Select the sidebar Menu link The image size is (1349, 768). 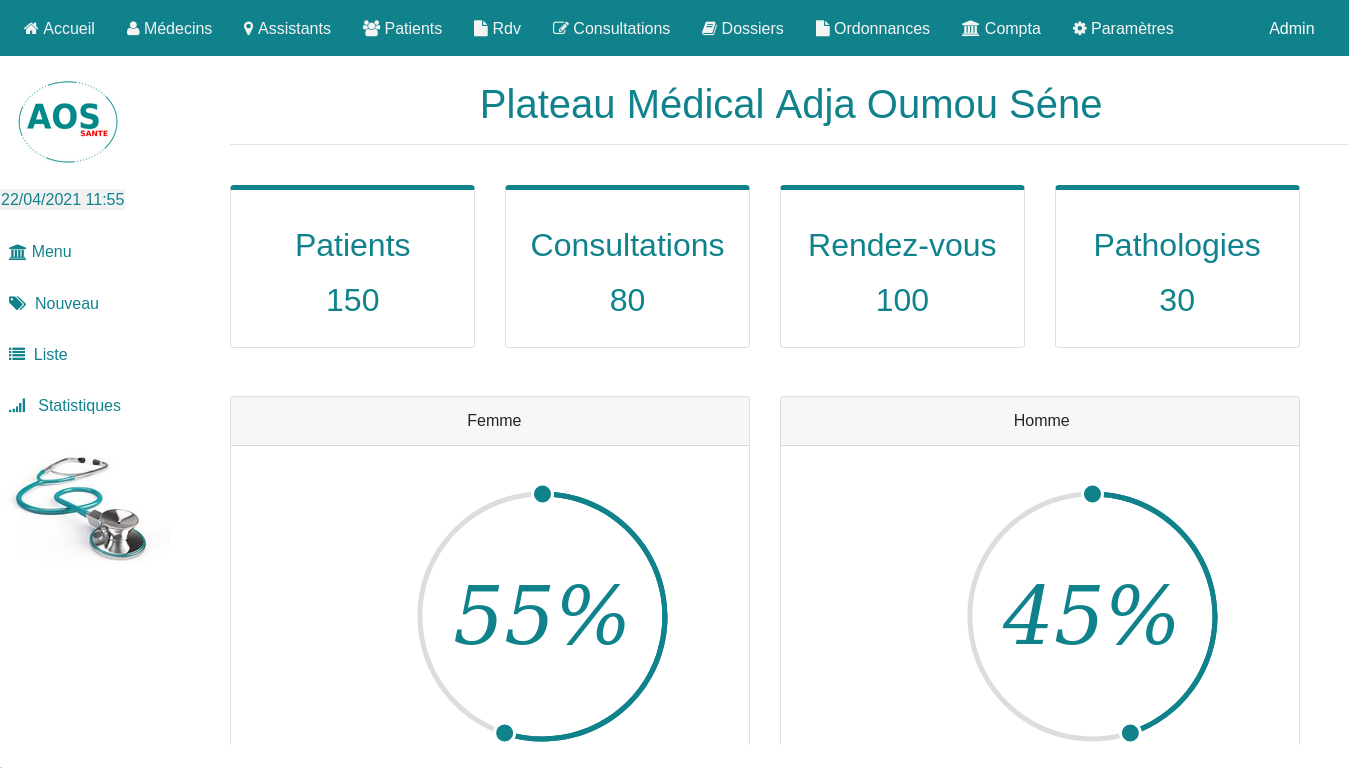[40, 252]
